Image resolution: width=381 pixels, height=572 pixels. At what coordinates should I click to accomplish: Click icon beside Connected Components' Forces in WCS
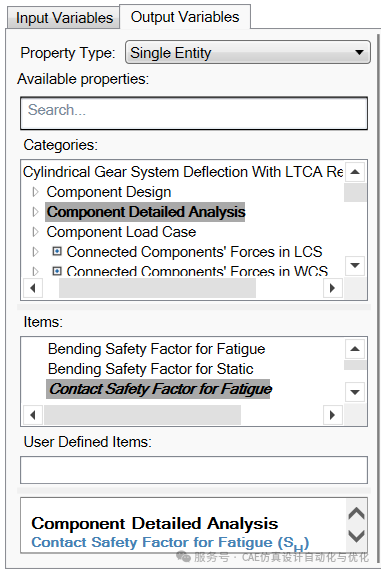pyautogui.click(x=57, y=271)
